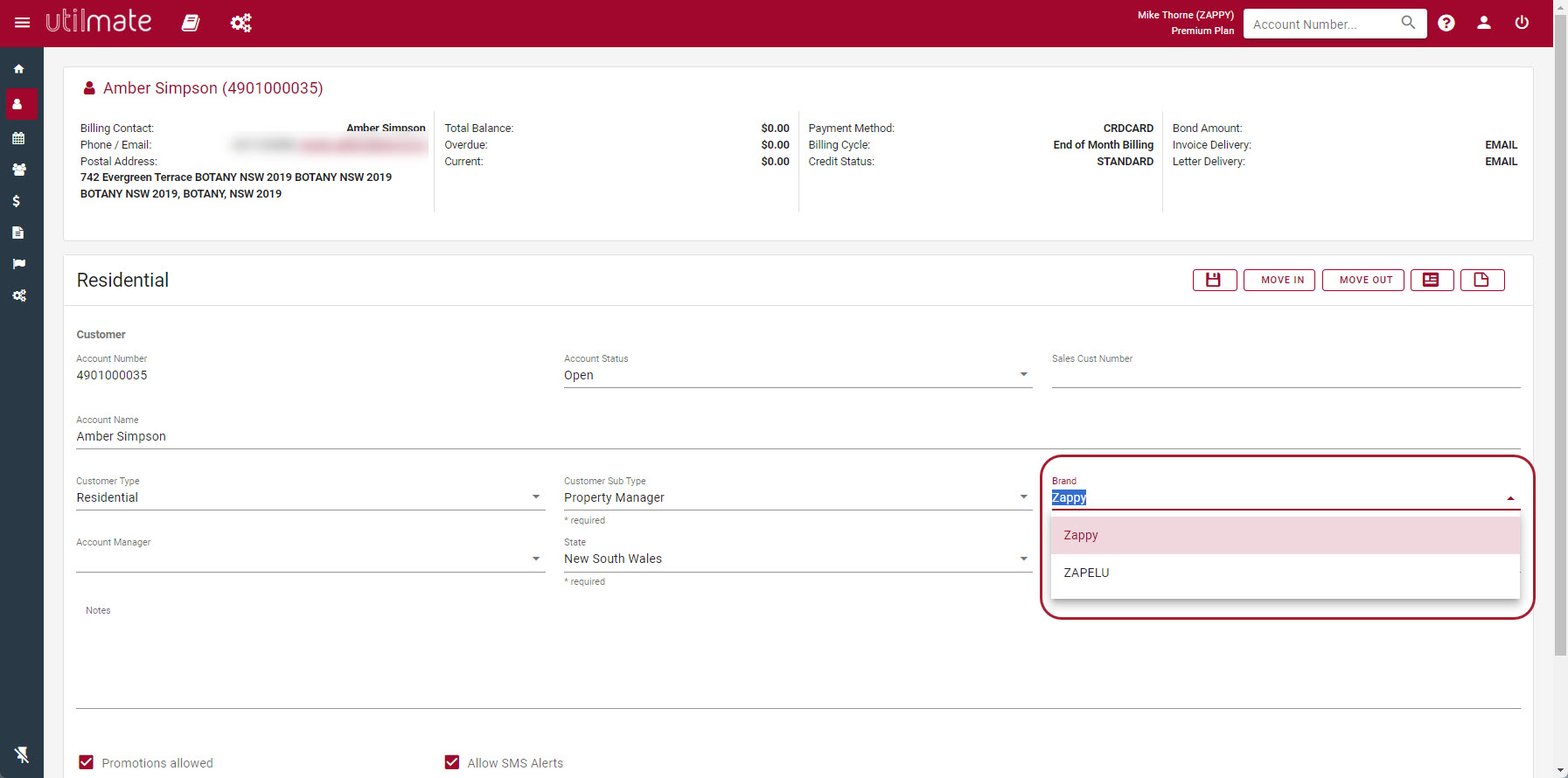1568x778 pixels.
Task: Open the user profile icon
Action: click(x=1484, y=23)
